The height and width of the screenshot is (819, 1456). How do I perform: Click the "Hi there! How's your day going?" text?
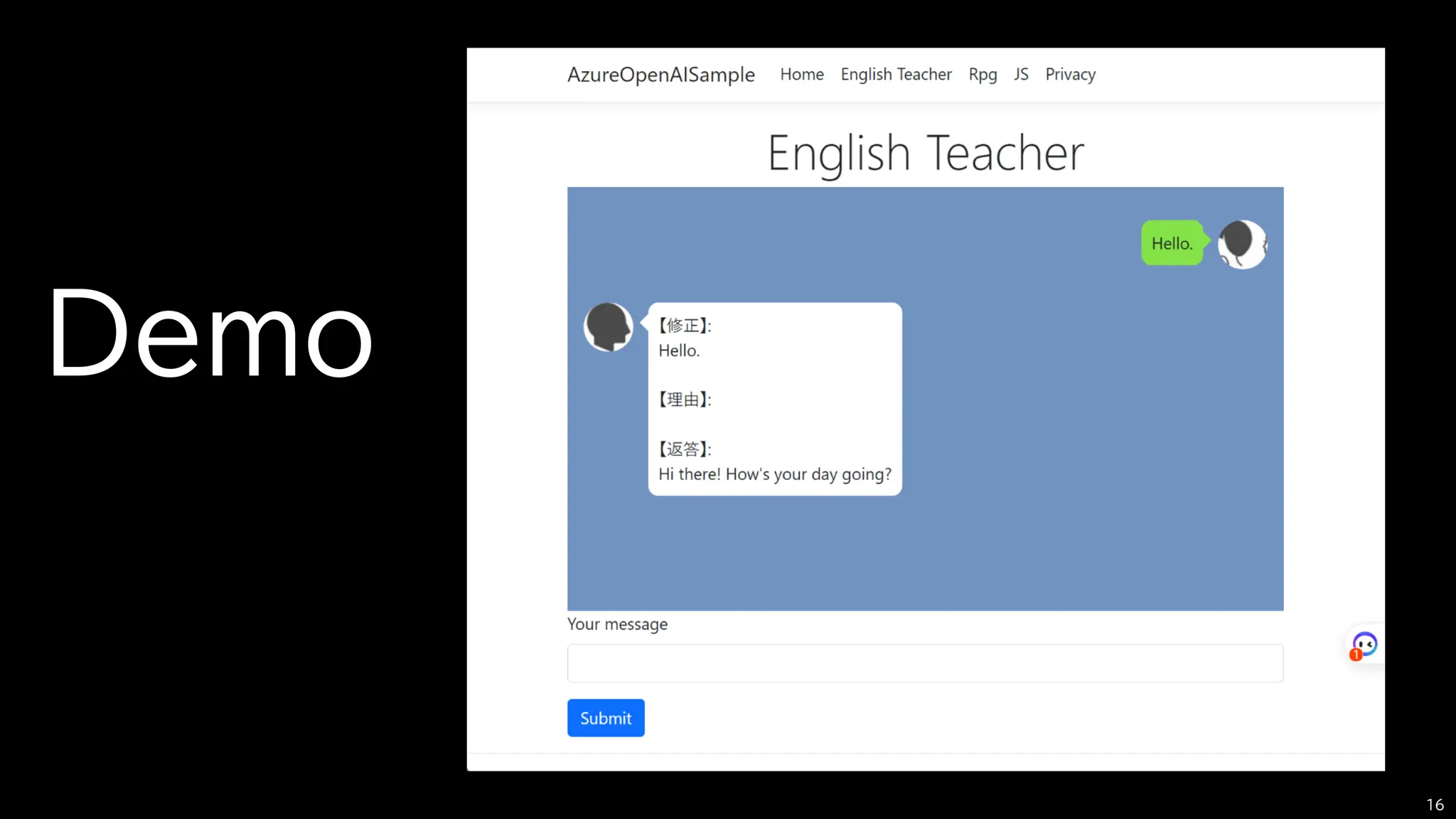click(774, 474)
